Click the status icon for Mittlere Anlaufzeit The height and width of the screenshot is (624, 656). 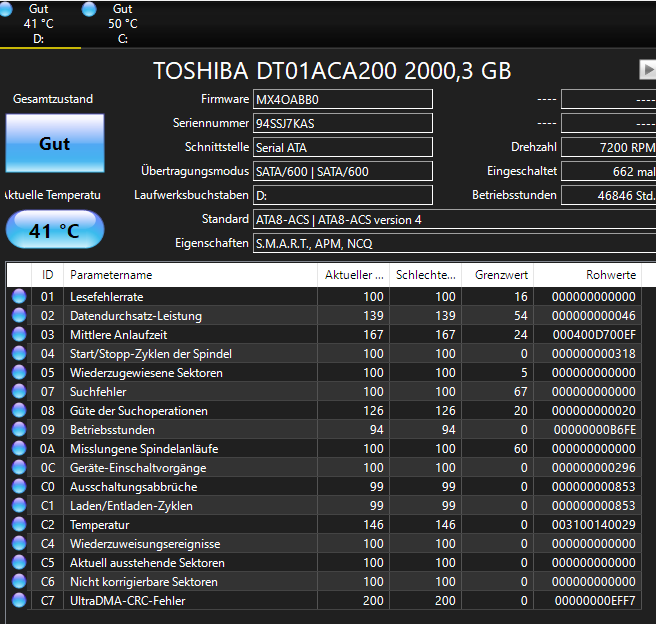(19, 334)
